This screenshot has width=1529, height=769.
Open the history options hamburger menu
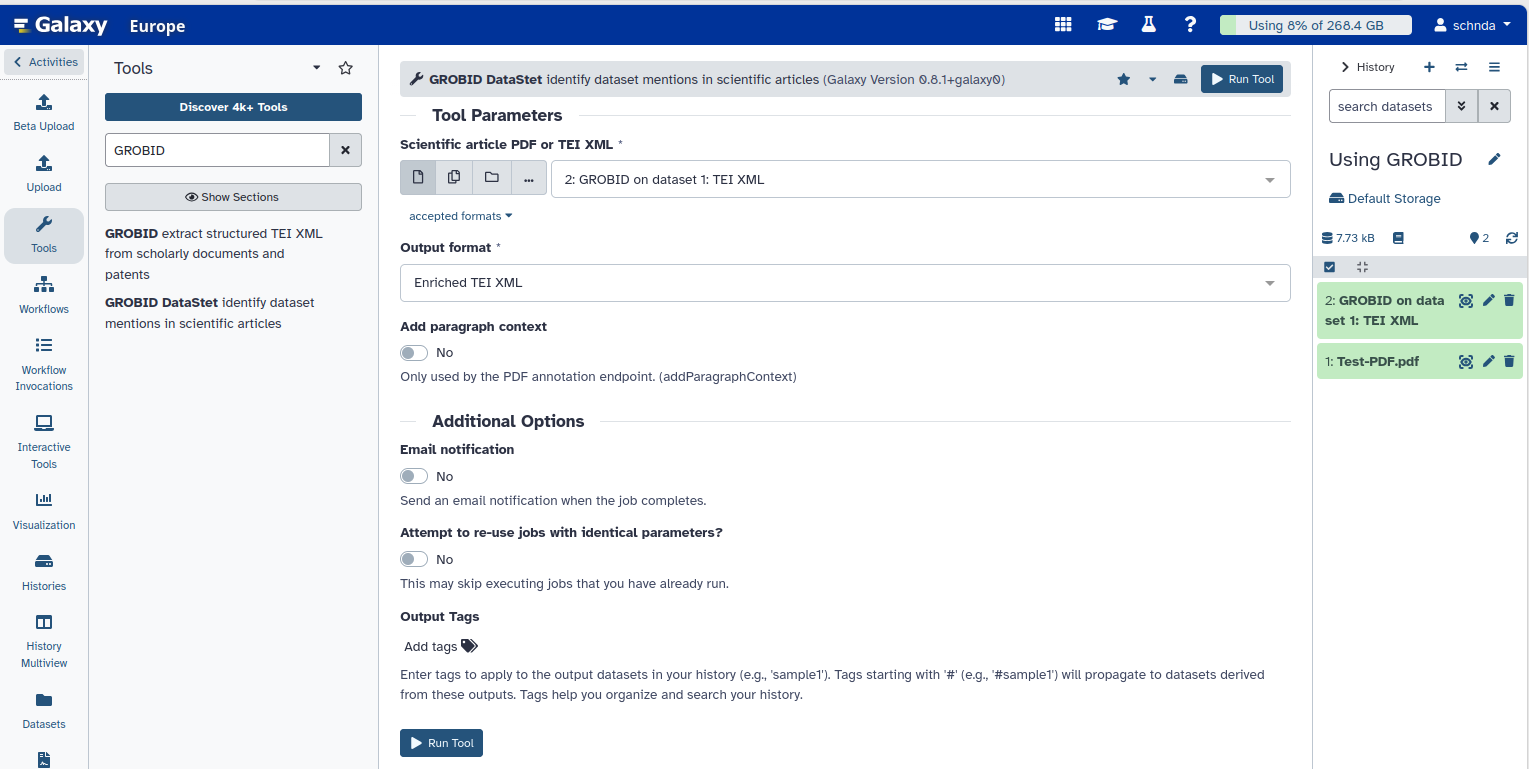pos(1494,67)
